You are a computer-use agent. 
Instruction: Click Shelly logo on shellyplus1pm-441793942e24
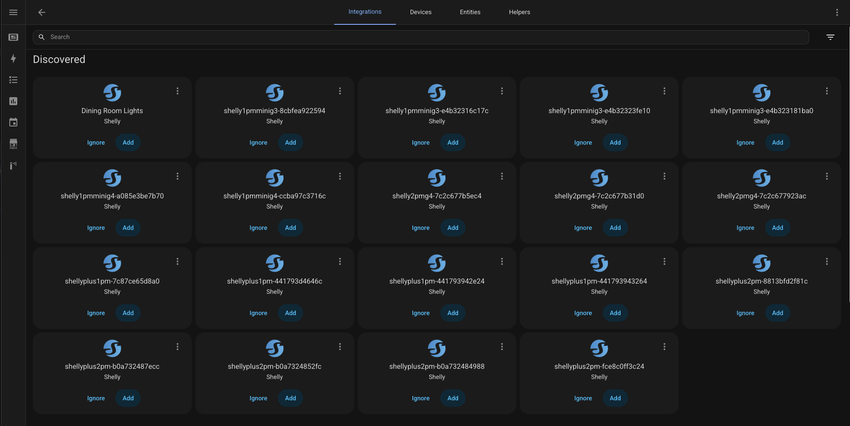(x=436, y=263)
